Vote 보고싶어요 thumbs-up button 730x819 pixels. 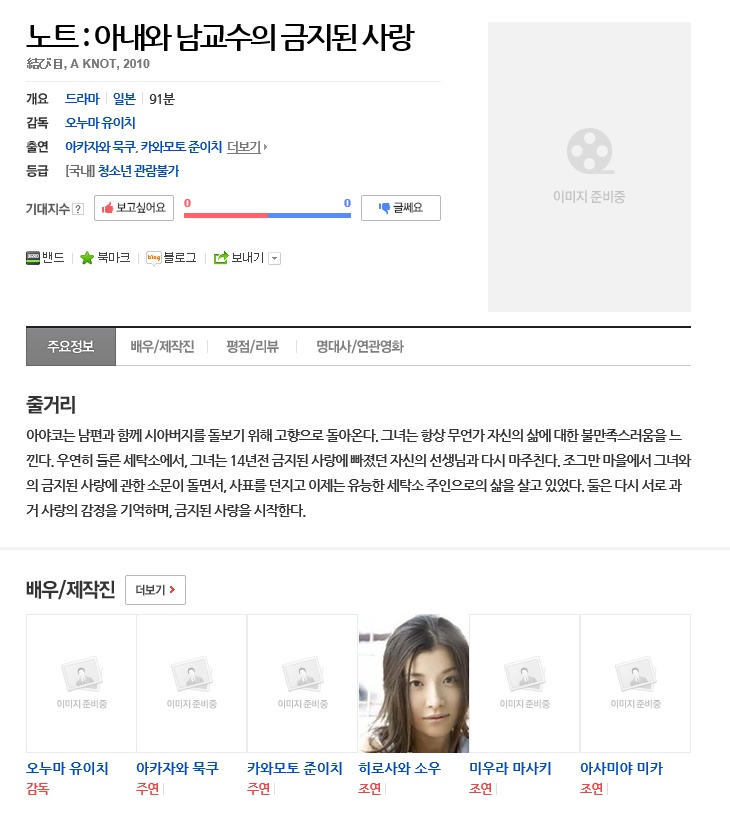click(134, 208)
